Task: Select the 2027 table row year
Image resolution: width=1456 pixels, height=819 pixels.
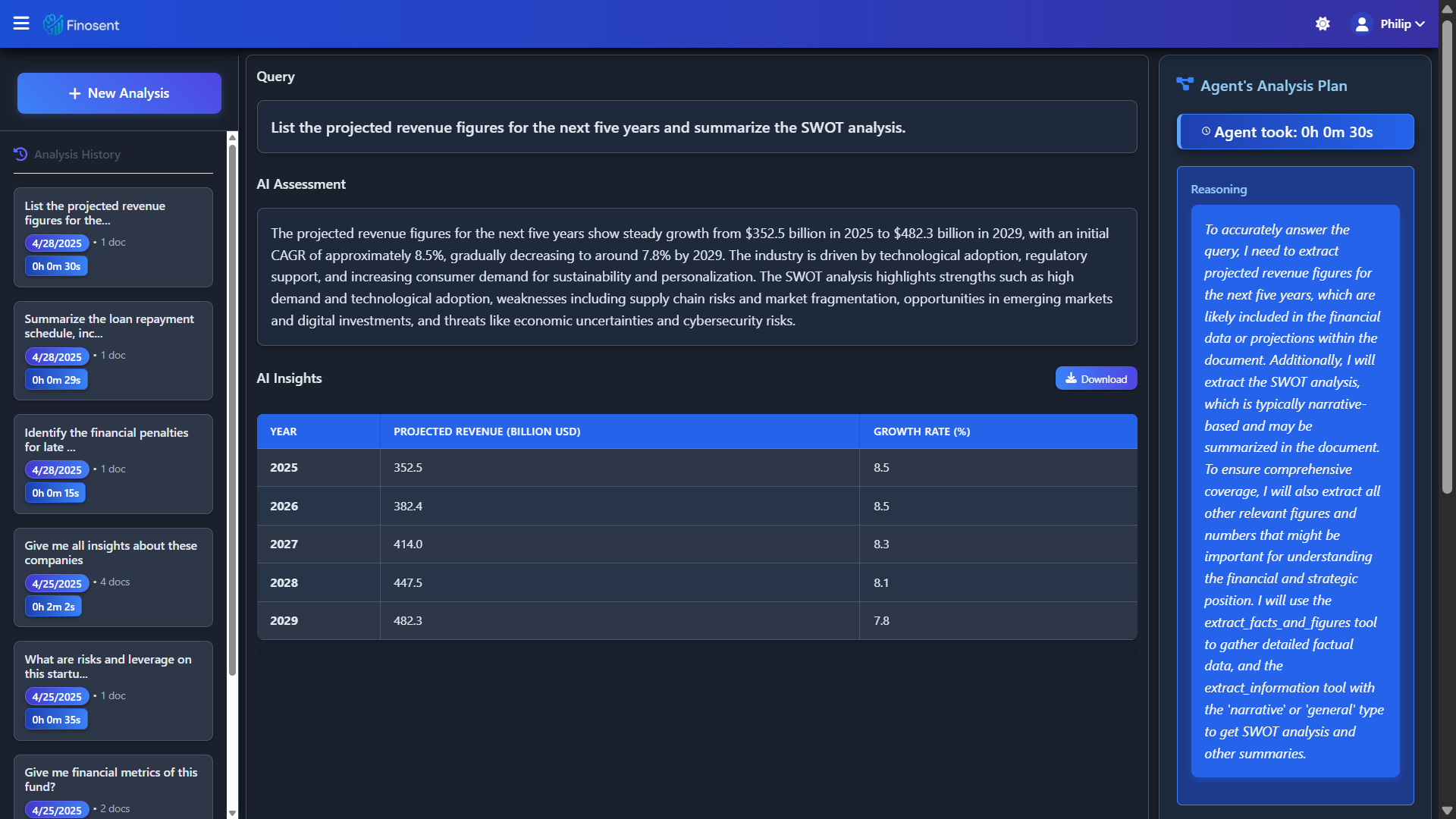Action: coord(284,544)
